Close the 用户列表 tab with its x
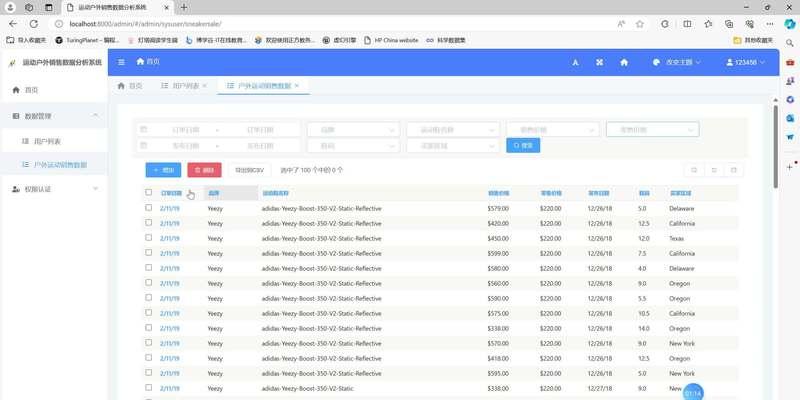 (x=205, y=86)
